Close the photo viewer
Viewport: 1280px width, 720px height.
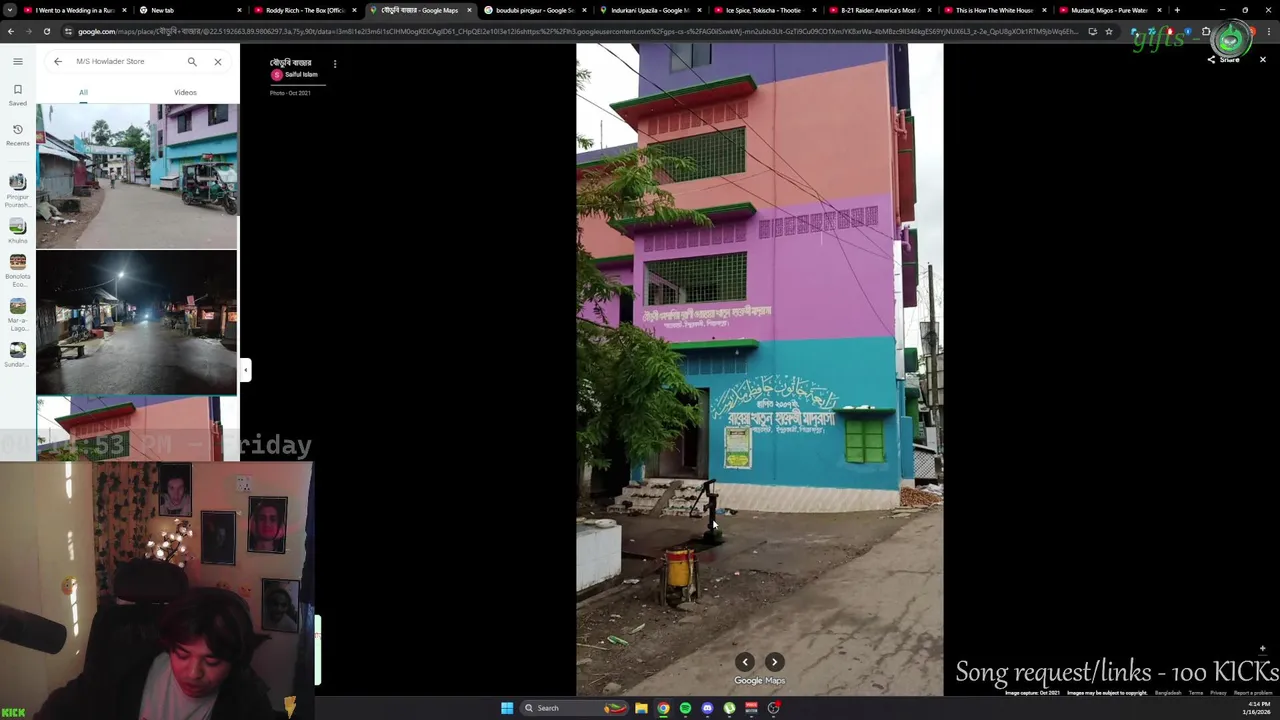1262,60
